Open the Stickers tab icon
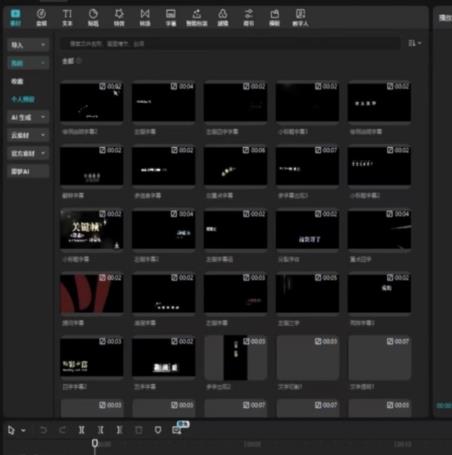452x455 pixels. point(93,17)
